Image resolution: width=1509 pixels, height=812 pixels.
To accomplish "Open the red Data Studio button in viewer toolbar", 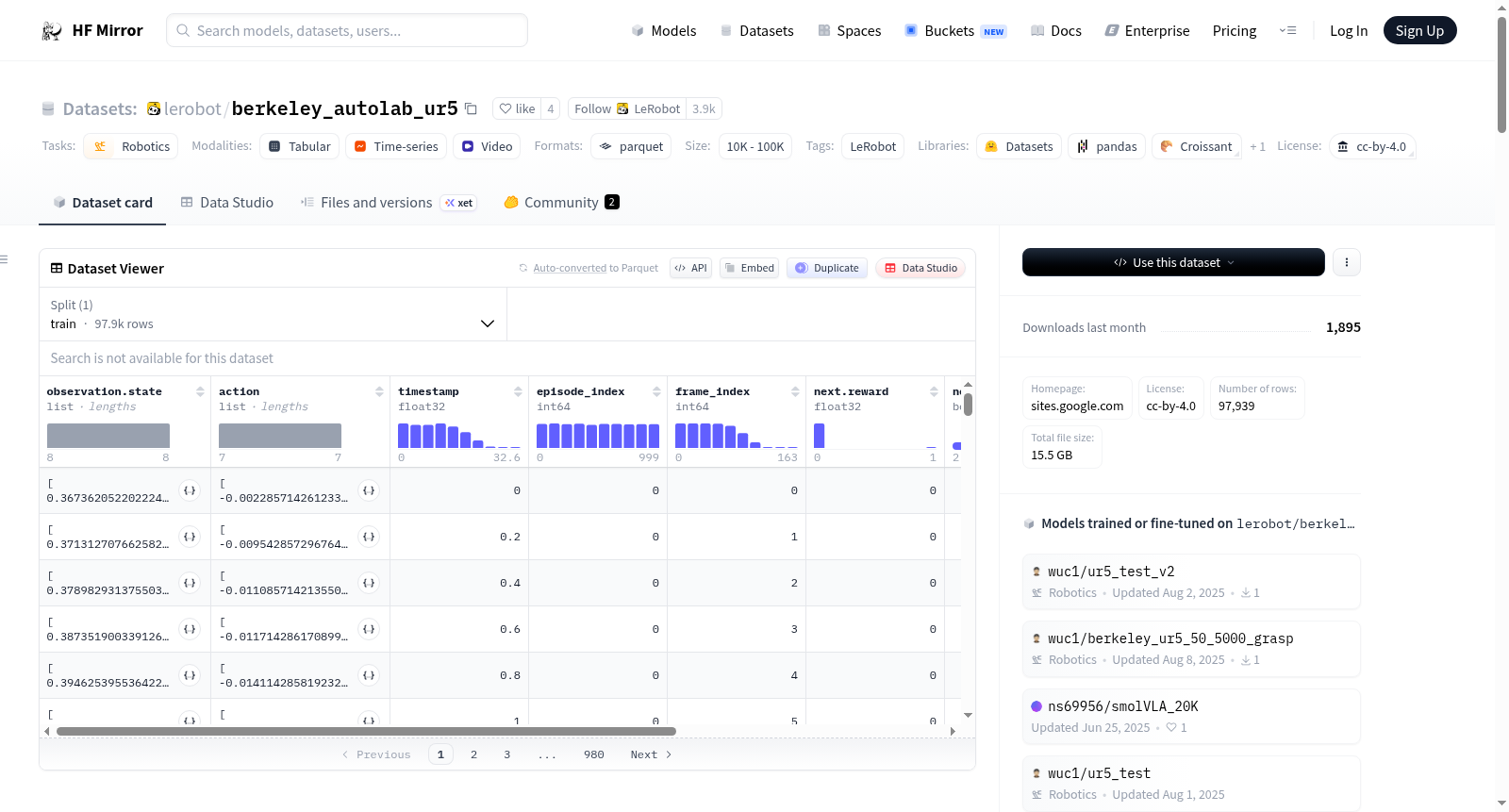I will click(920, 268).
